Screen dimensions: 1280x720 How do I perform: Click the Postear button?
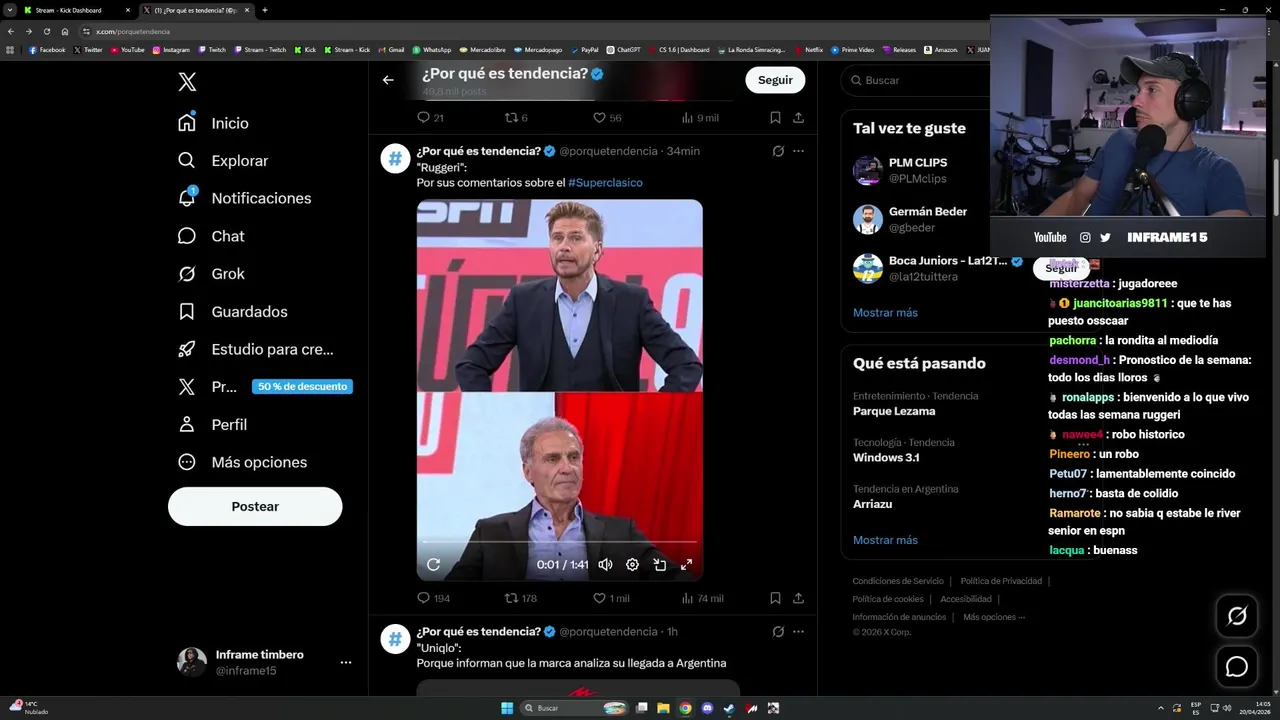[x=255, y=507]
